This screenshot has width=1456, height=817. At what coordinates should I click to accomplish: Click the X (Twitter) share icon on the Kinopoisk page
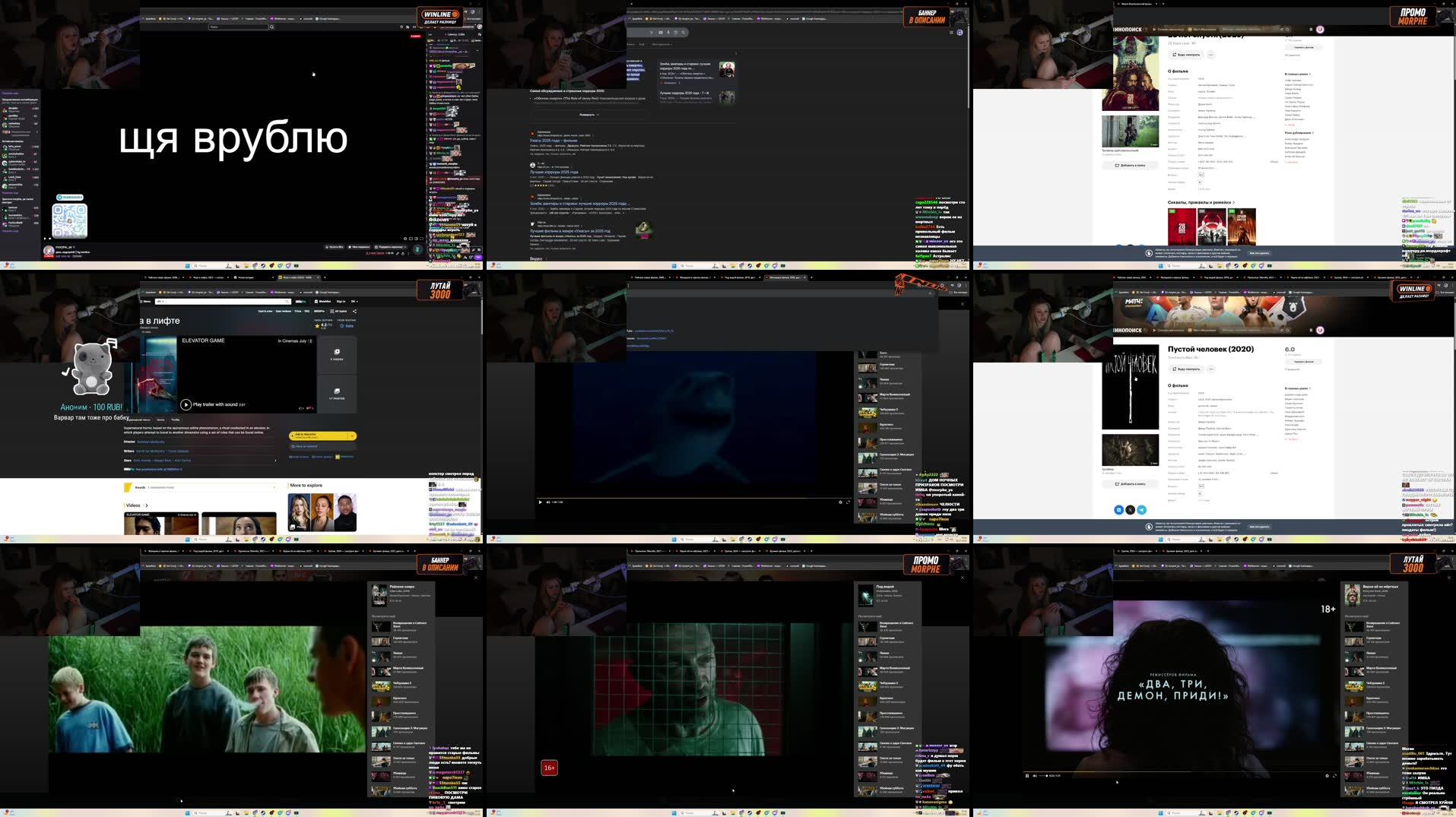pyautogui.click(x=1130, y=510)
